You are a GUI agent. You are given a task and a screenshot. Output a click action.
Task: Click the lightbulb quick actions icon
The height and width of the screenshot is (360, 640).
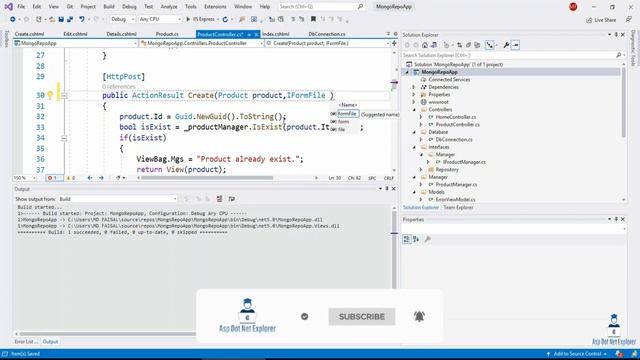coord(50,95)
